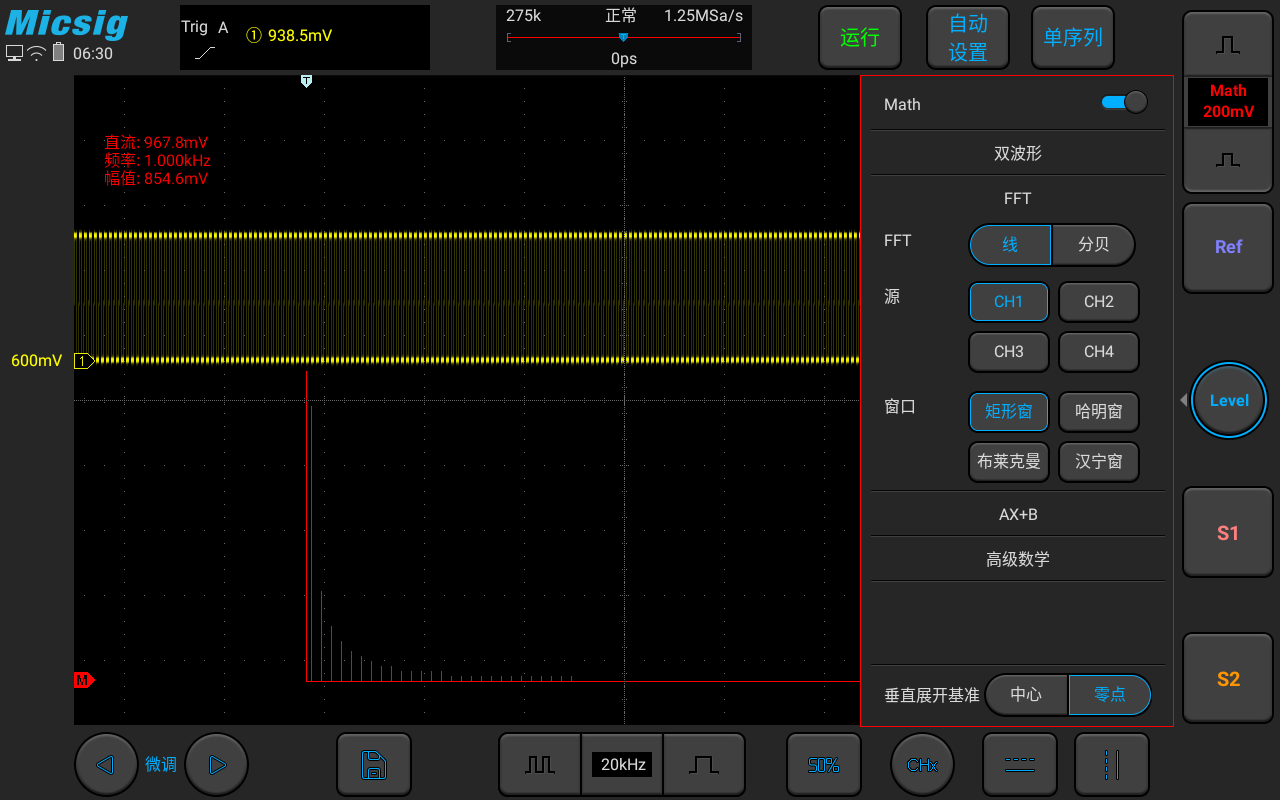Click the 06:30 clock
The image size is (1280, 800).
click(x=93, y=54)
